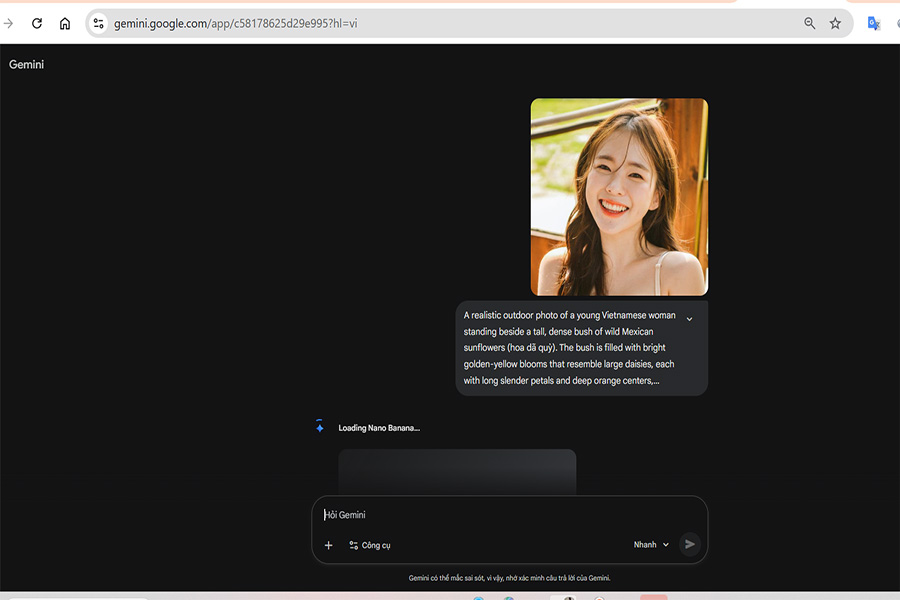
Task: Click the Gemini sparkle loading icon
Action: (320, 427)
